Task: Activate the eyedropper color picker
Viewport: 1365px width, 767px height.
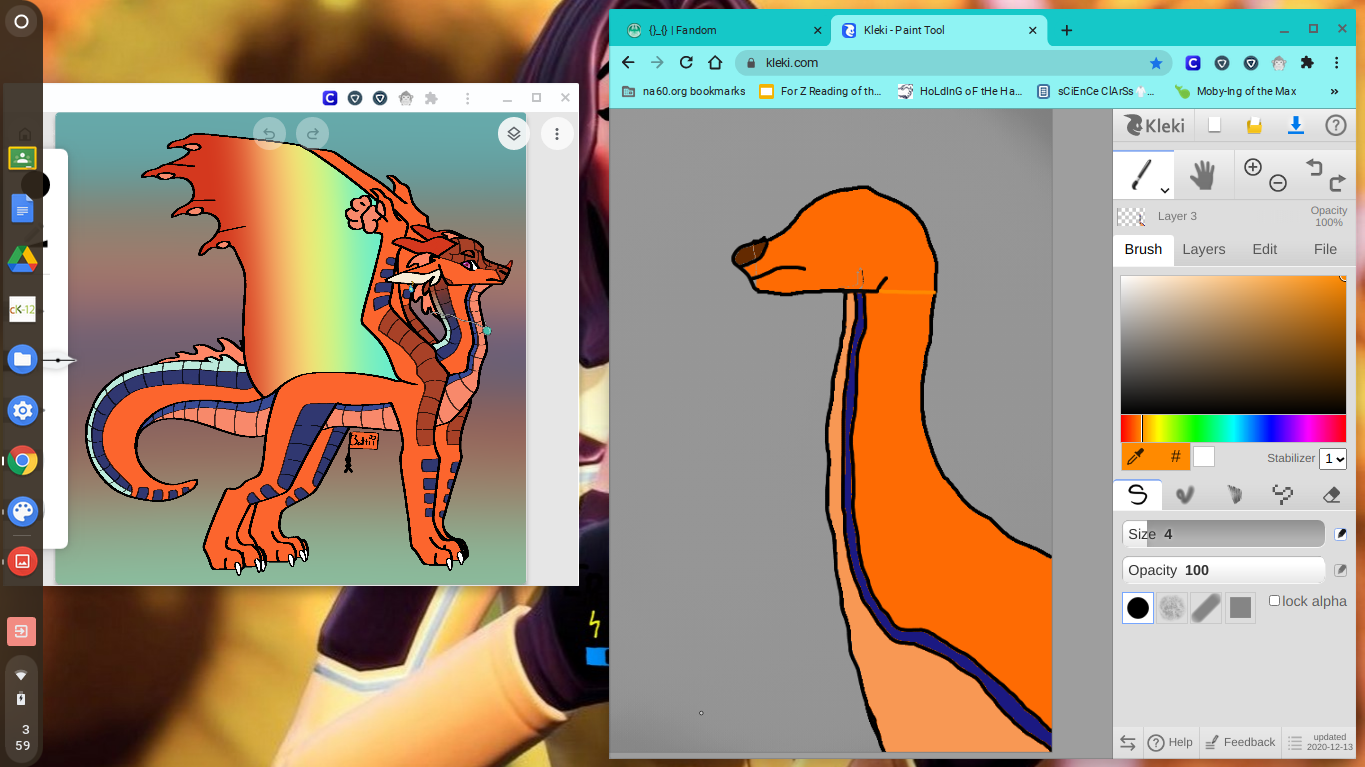Action: tap(1135, 457)
